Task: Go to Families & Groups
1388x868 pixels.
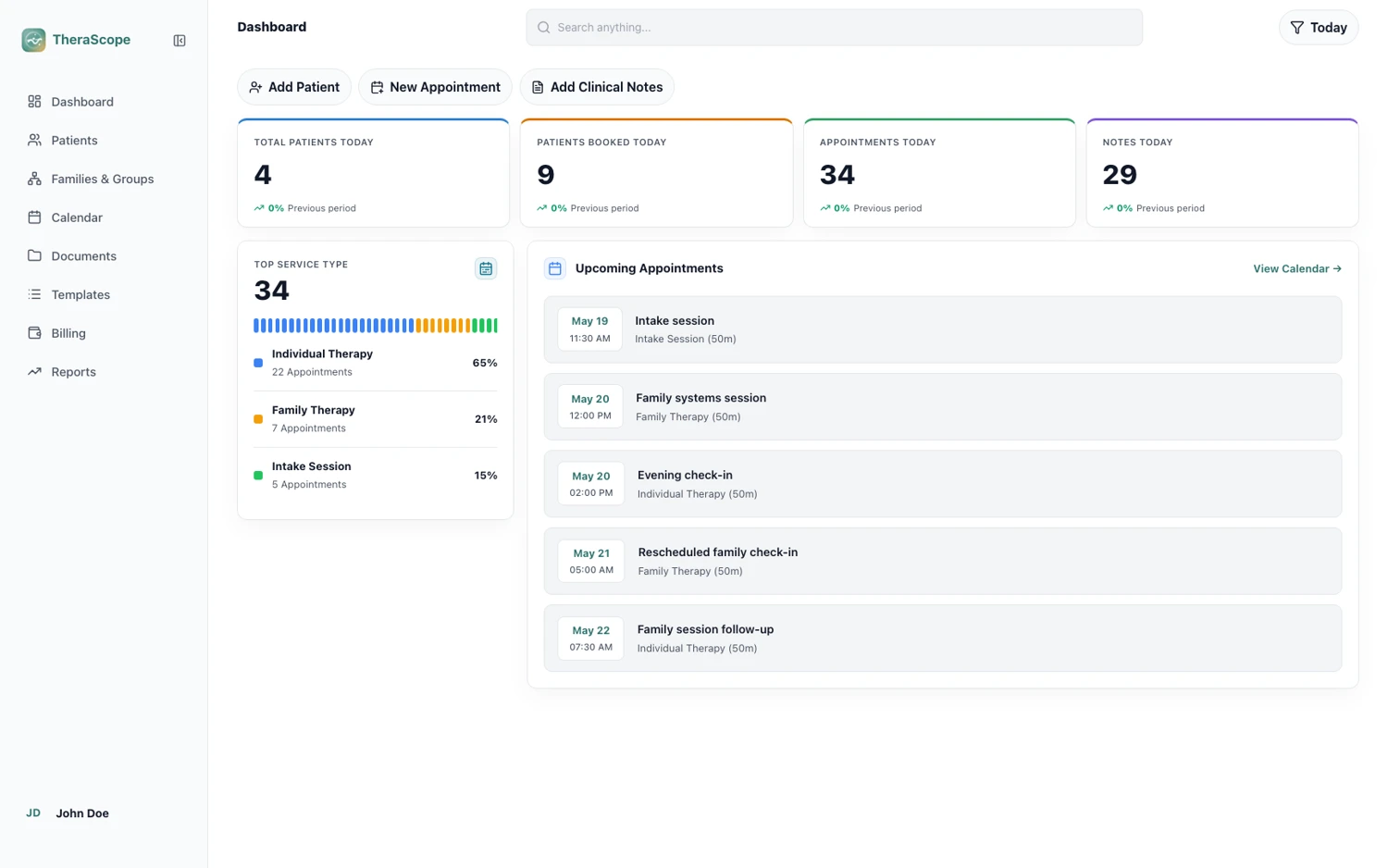Action: (x=104, y=179)
